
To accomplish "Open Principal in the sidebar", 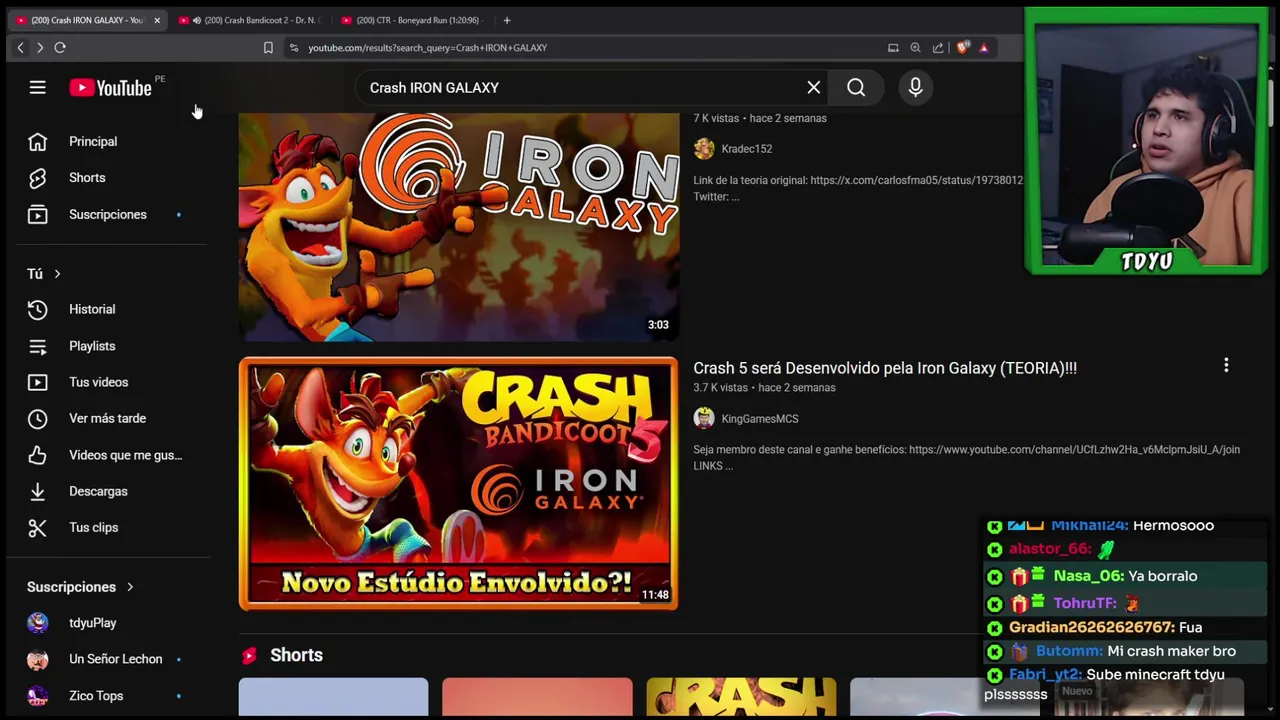I will tap(93, 141).
